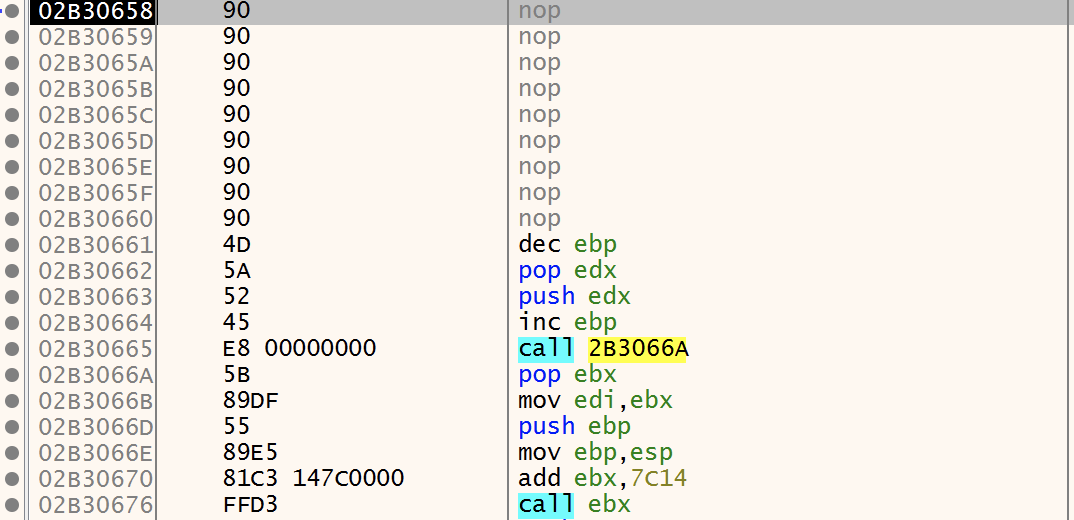Click the highlighted call target 2B3066A
The image size is (1074, 520).
(x=638, y=349)
